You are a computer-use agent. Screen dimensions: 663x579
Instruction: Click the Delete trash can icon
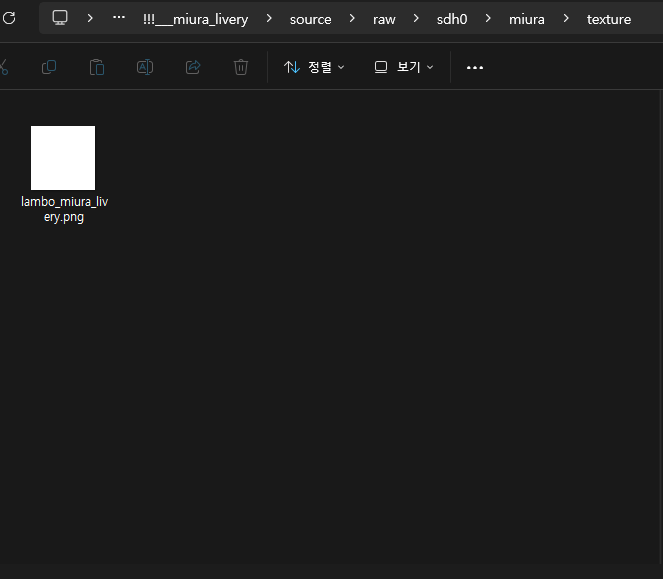pyautogui.click(x=241, y=67)
